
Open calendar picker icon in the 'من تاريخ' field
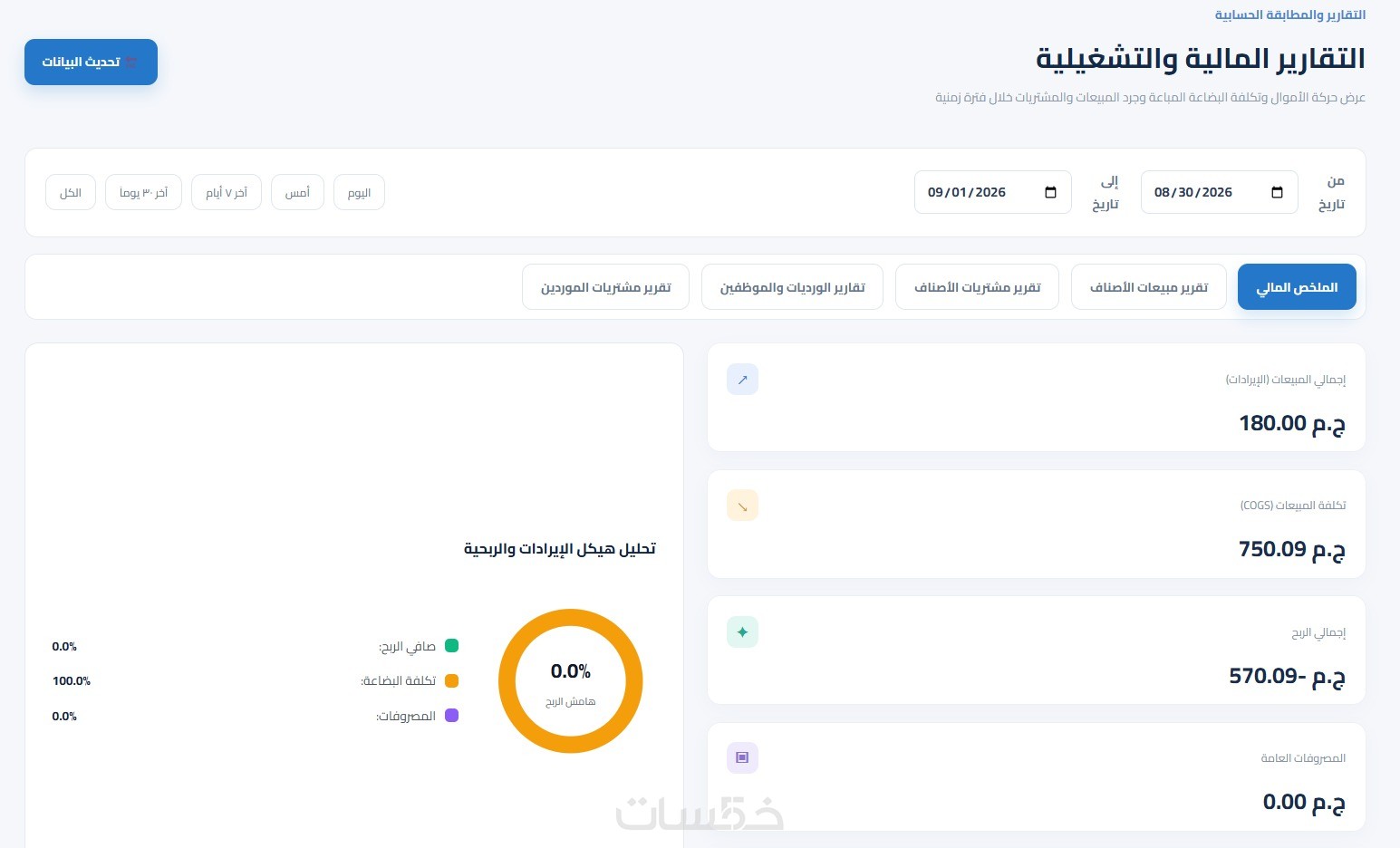1277,192
